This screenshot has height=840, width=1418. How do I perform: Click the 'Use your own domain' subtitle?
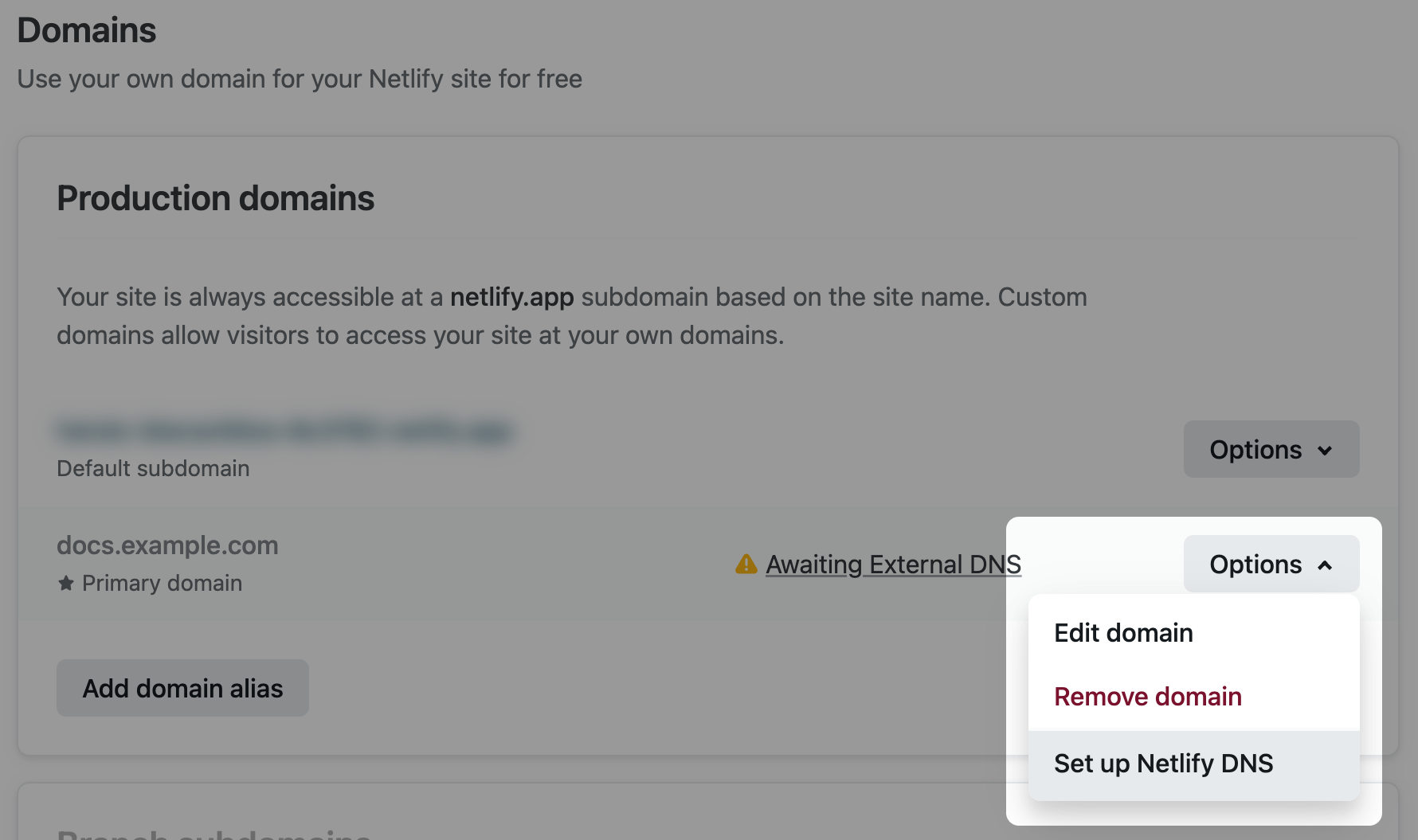coord(300,79)
